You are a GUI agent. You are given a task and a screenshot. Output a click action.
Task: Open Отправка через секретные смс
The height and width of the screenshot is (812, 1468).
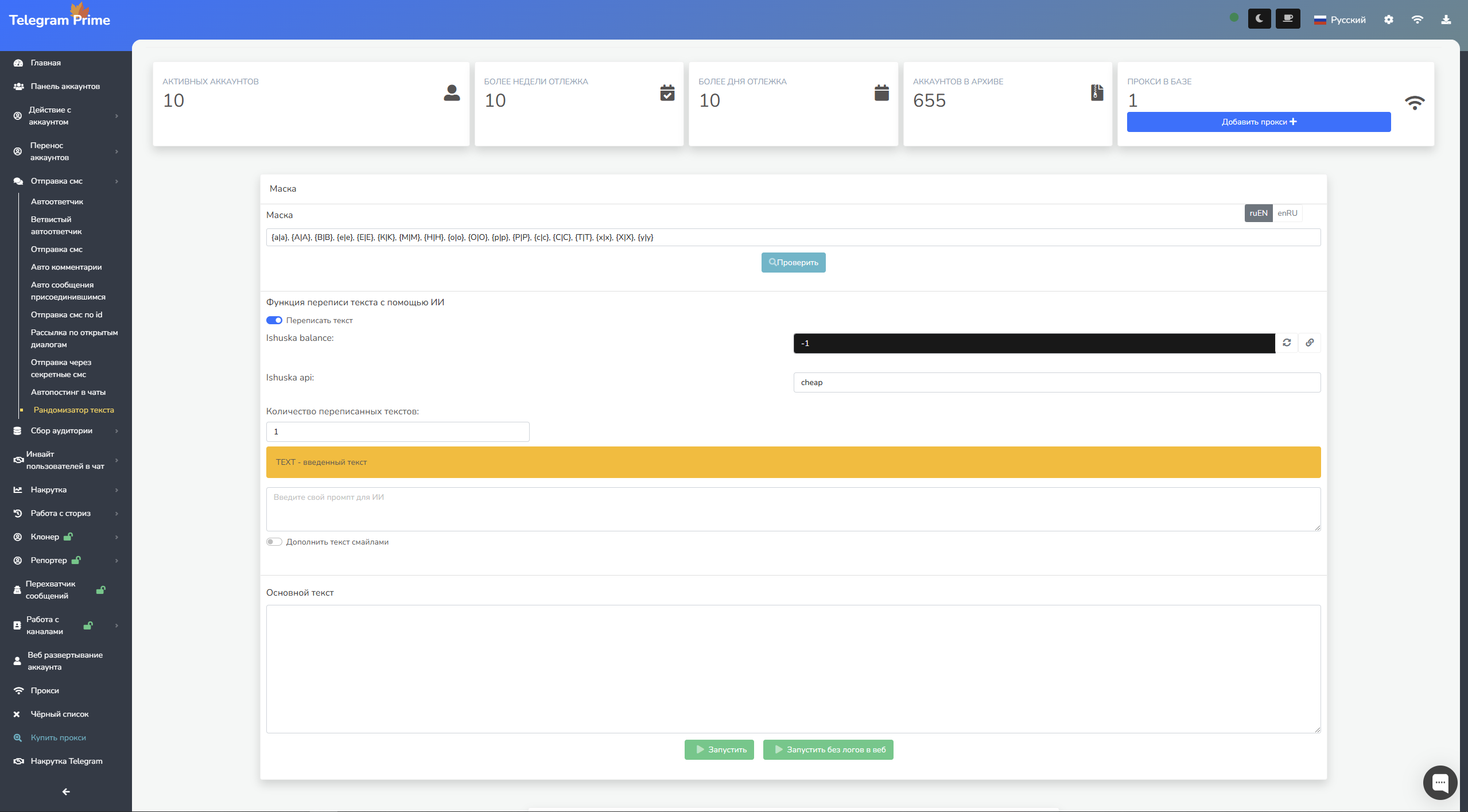pos(61,368)
